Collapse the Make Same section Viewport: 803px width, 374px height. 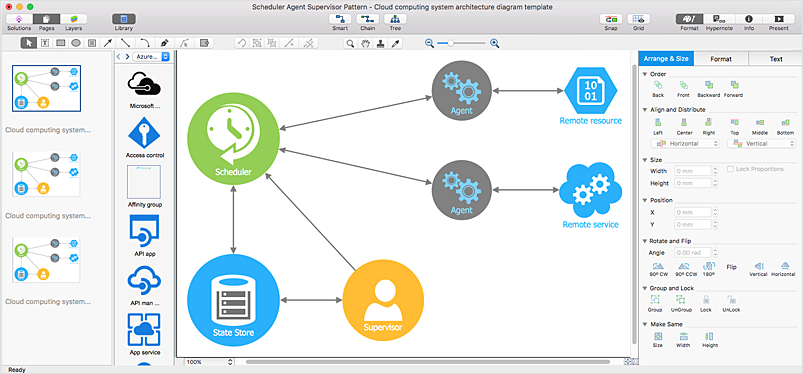tap(645, 324)
